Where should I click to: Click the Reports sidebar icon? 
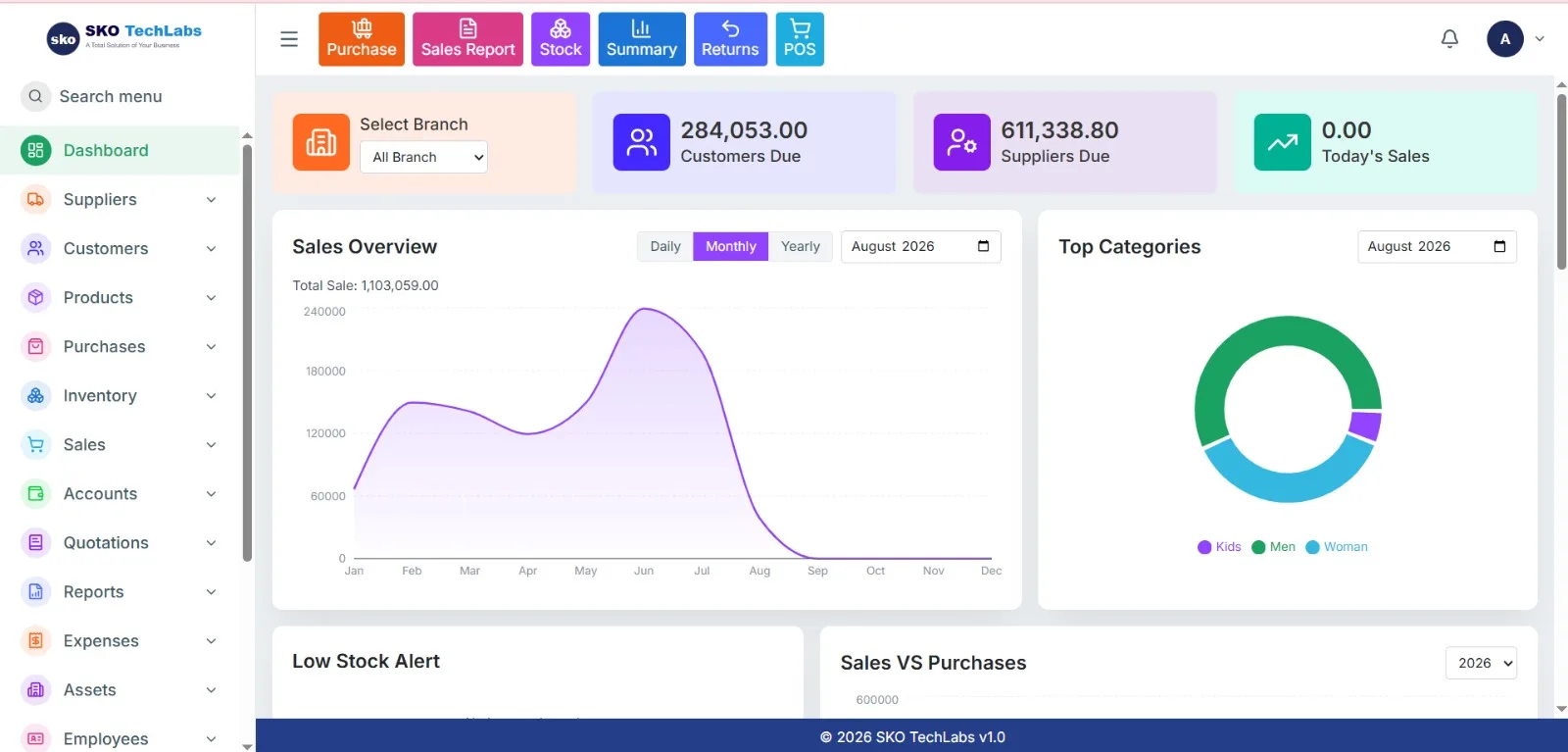pyautogui.click(x=36, y=591)
